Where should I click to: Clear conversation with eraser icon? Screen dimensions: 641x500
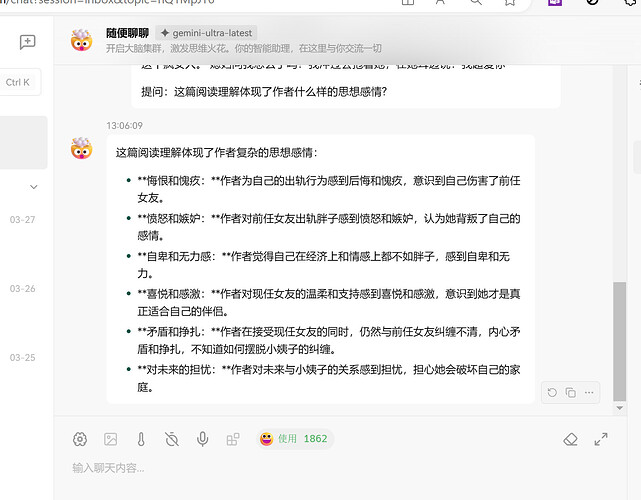pos(570,439)
